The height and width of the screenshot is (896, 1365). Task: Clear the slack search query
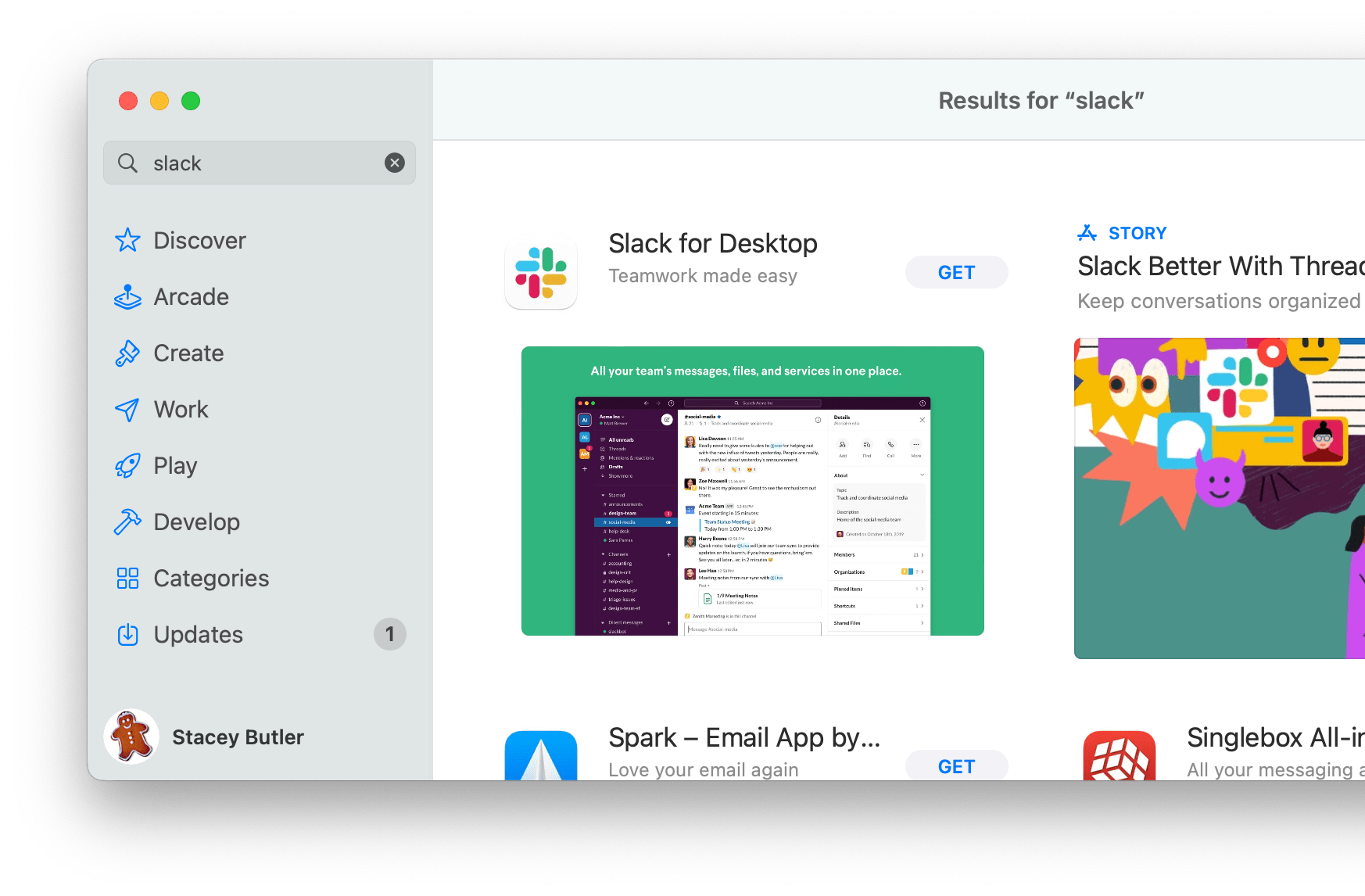pos(395,163)
